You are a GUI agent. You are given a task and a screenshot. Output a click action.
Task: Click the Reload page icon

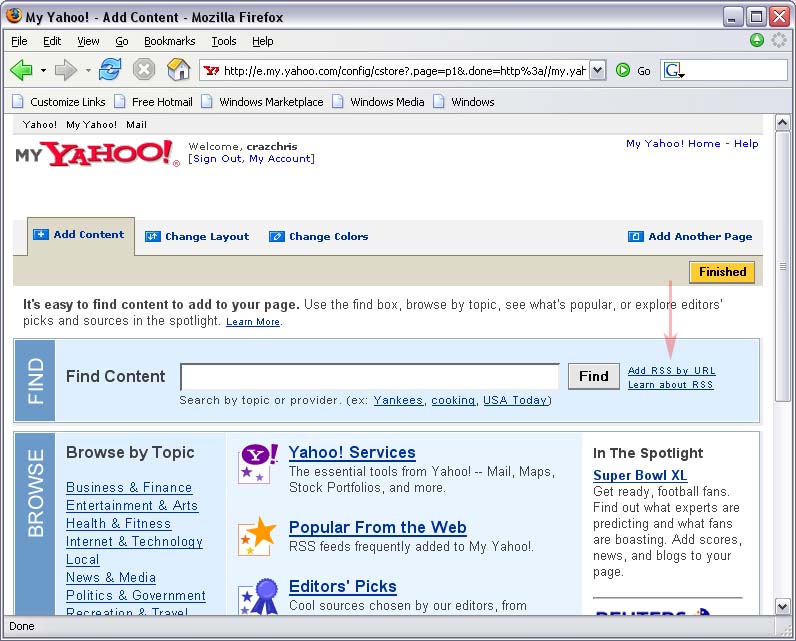click(110, 70)
